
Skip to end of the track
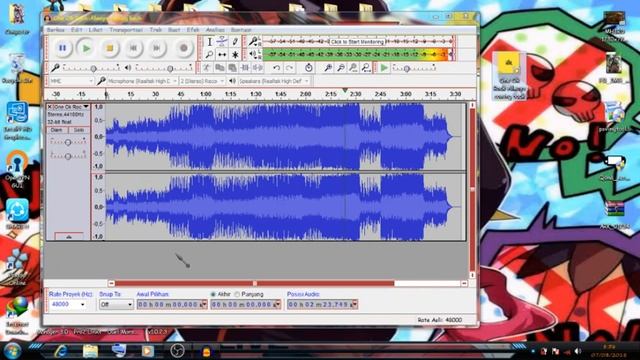156,48
